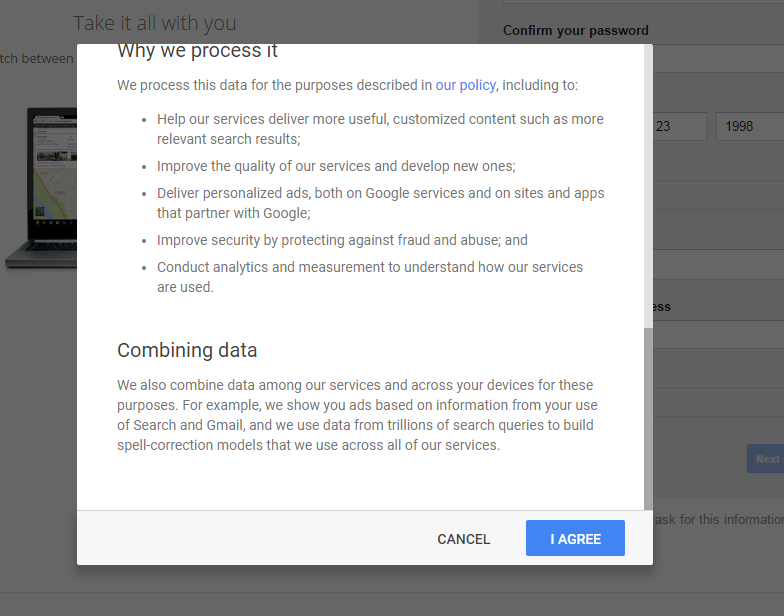Click the paragraph under Combining data
The image size is (784, 616).
click(355, 415)
